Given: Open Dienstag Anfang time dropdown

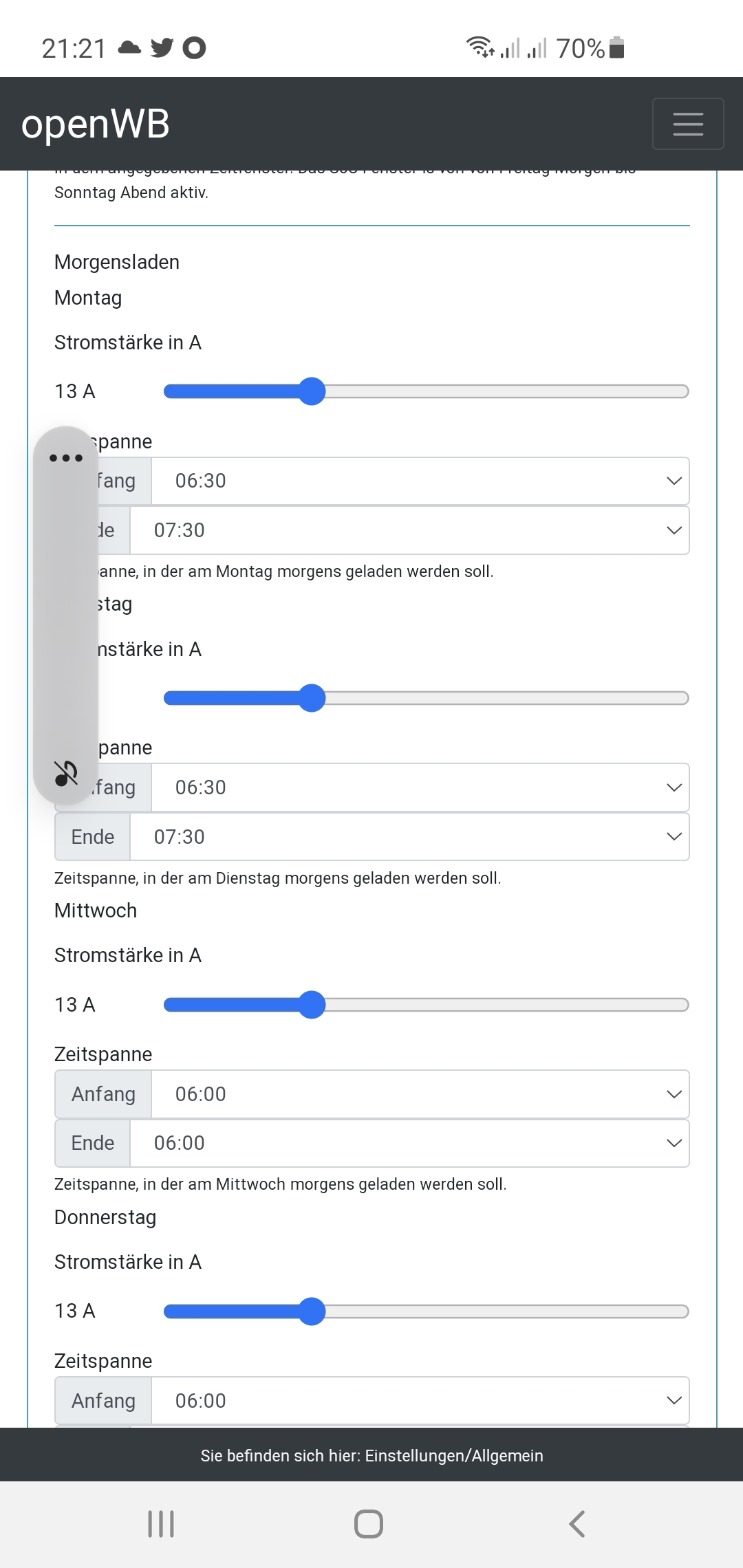Looking at the screenshot, I should click(420, 787).
